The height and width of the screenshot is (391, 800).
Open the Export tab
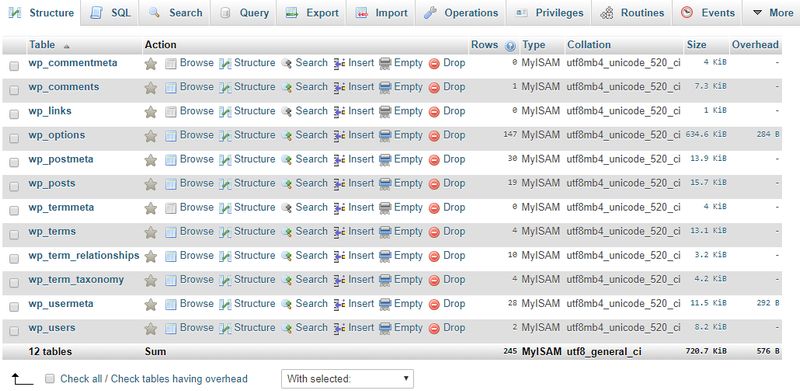[x=312, y=13]
